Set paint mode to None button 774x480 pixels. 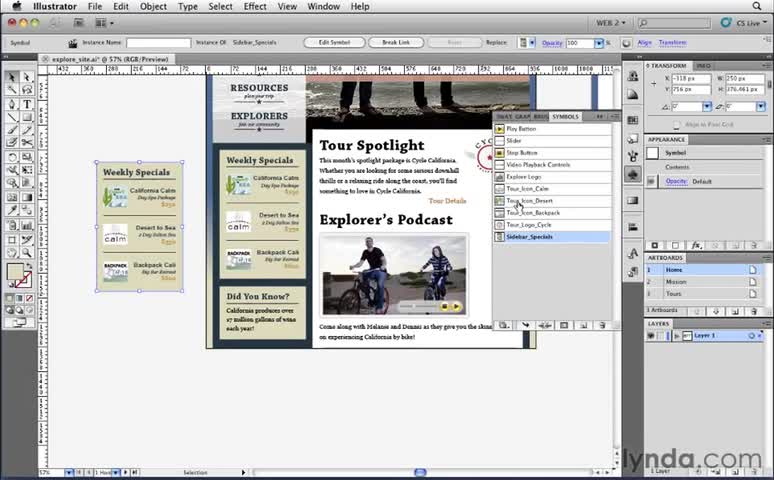pos(29,298)
